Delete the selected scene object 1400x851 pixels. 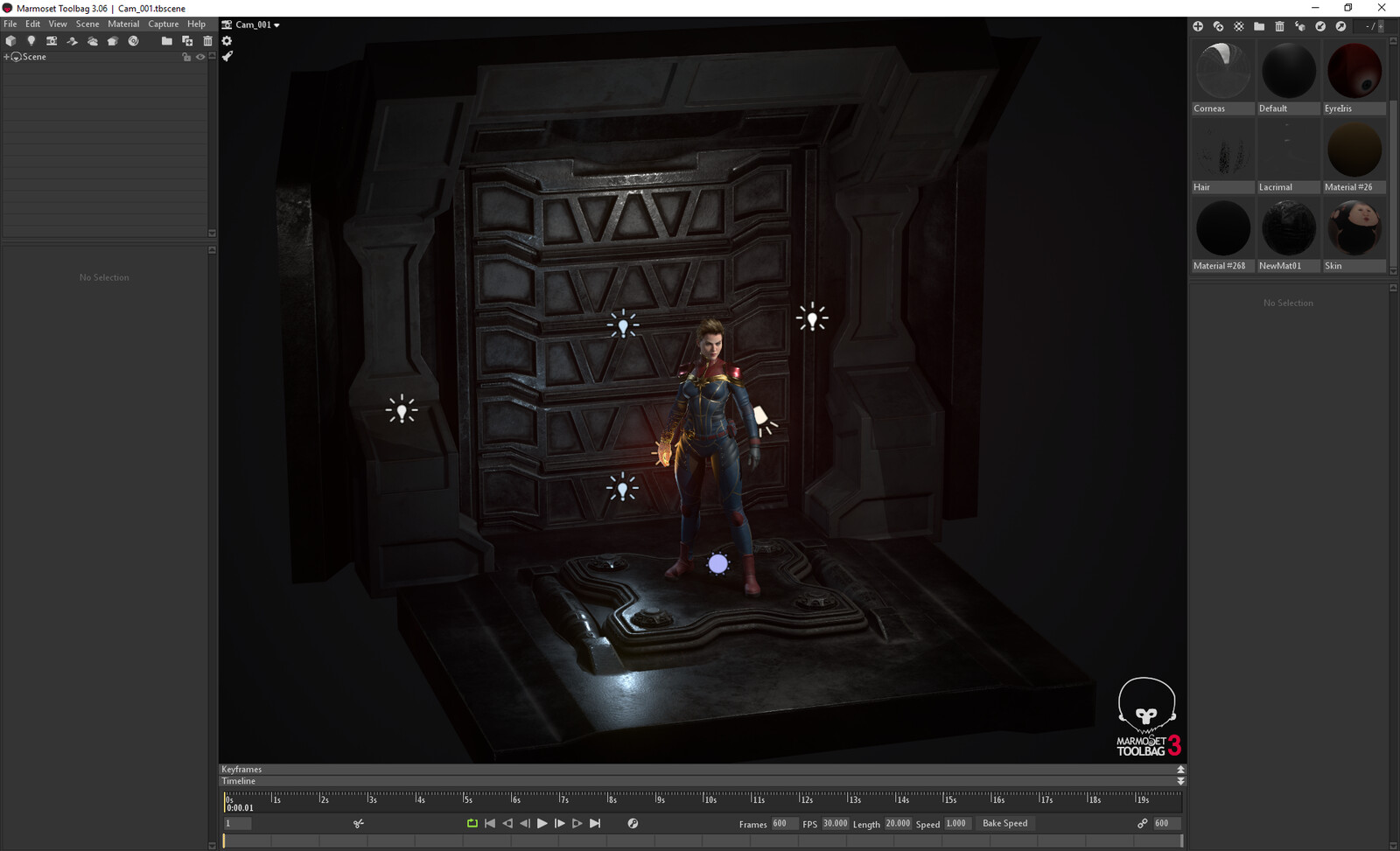pyautogui.click(x=207, y=41)
